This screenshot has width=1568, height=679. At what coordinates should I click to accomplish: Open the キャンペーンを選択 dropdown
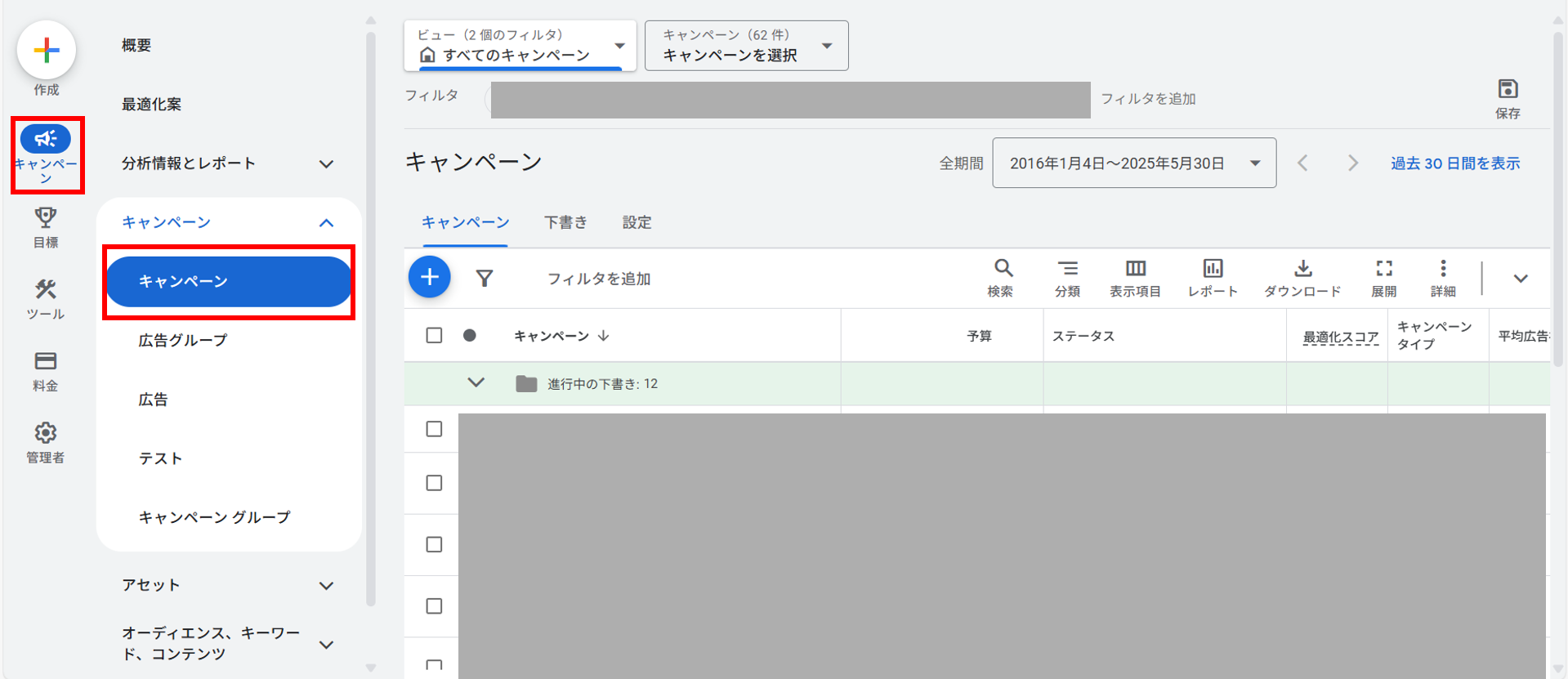tap(746, 46)
